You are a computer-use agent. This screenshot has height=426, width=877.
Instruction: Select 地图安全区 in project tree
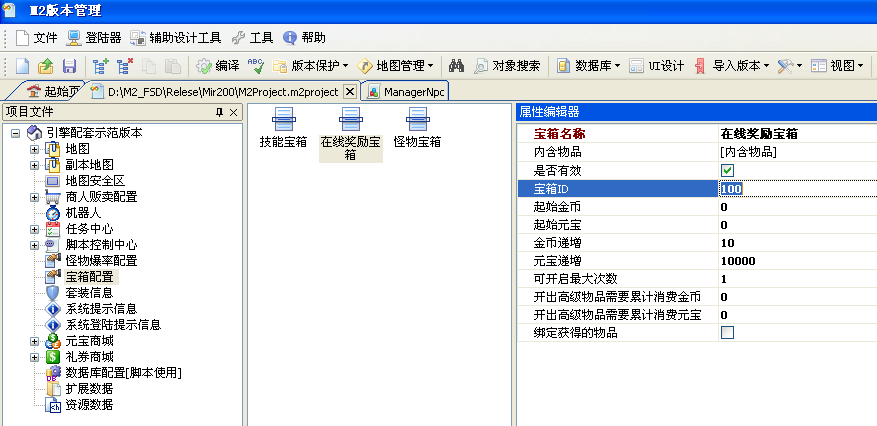pos(95,181)
